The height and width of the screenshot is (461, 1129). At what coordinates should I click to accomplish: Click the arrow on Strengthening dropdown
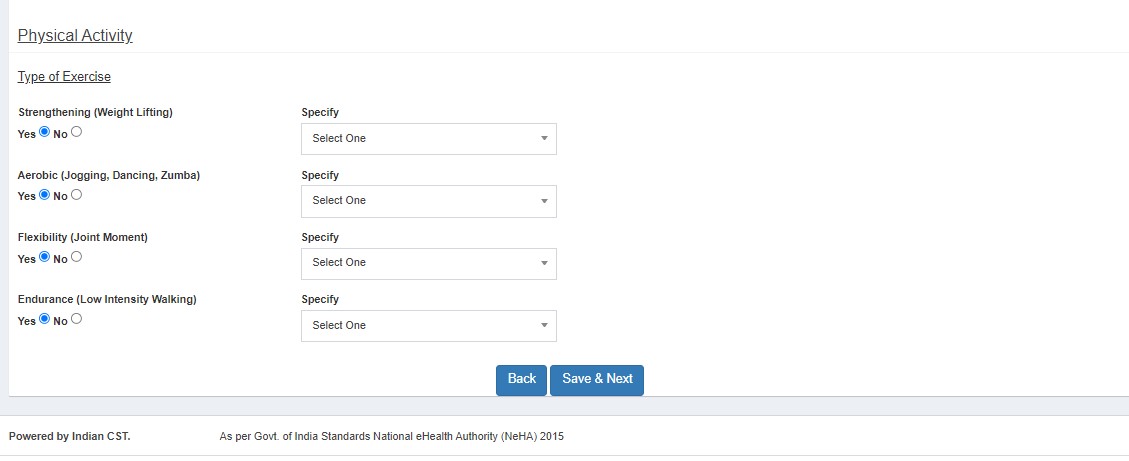pyautogui.click(x=544, y=139)
